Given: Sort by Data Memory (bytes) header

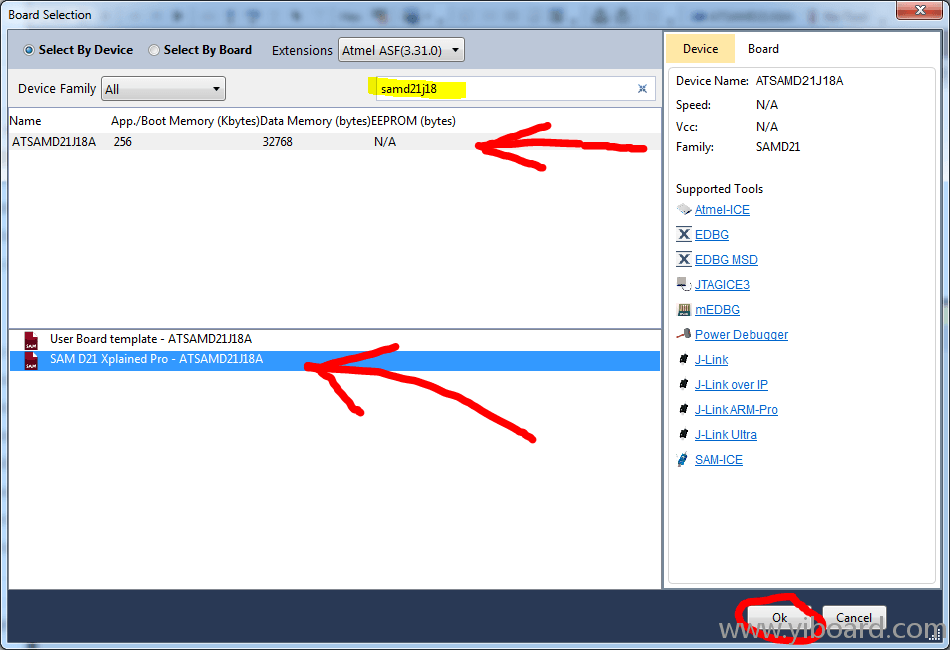Looking at the screenshot, I should click(x=315, y=121).
